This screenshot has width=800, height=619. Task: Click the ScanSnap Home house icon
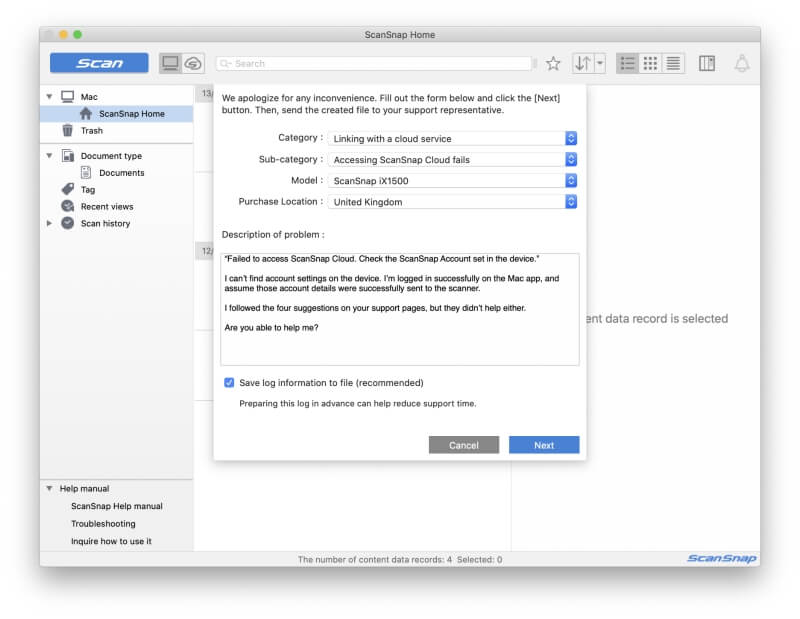click(86, 113)
